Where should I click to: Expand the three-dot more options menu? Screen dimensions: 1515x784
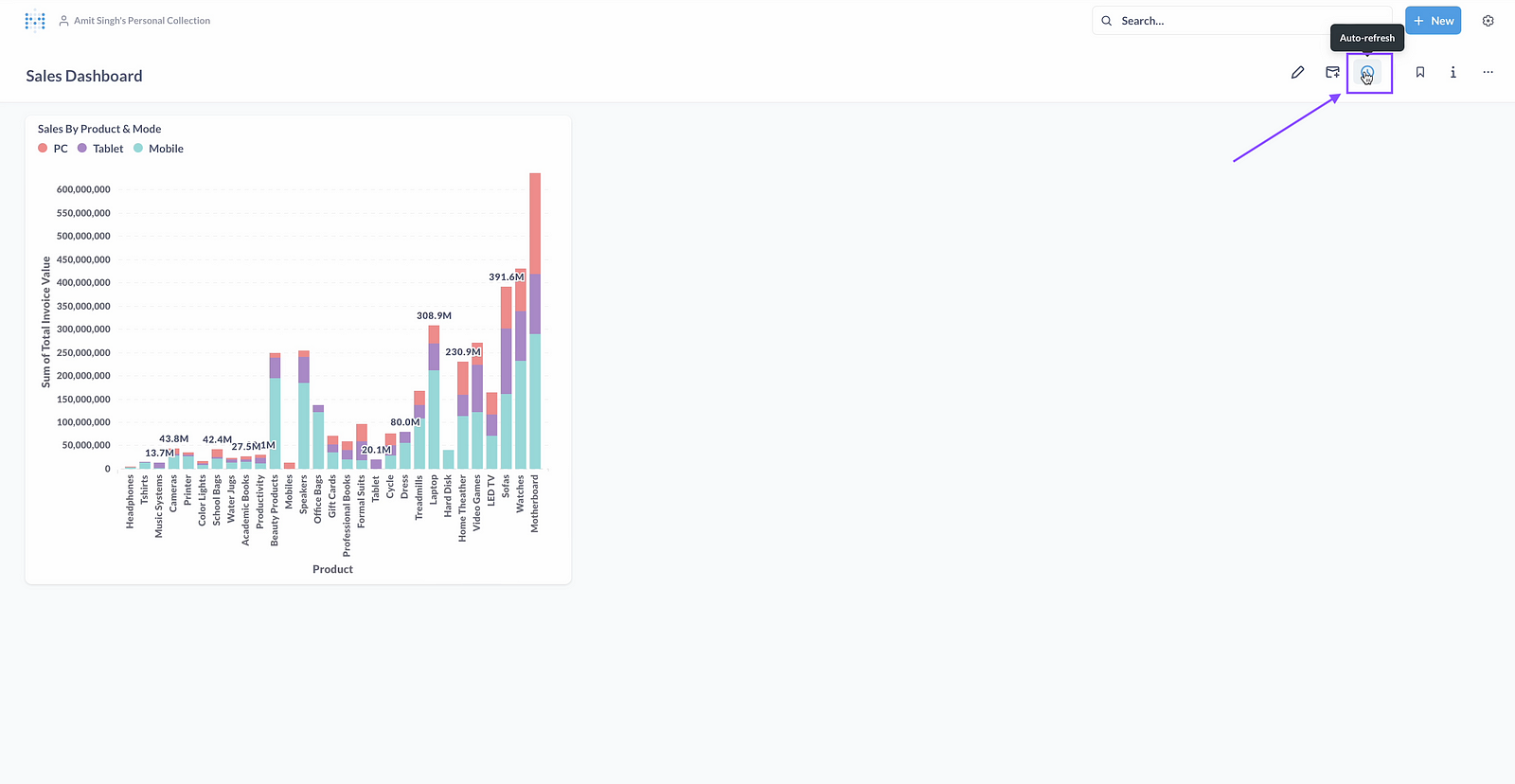click(x=1488, y=72)
